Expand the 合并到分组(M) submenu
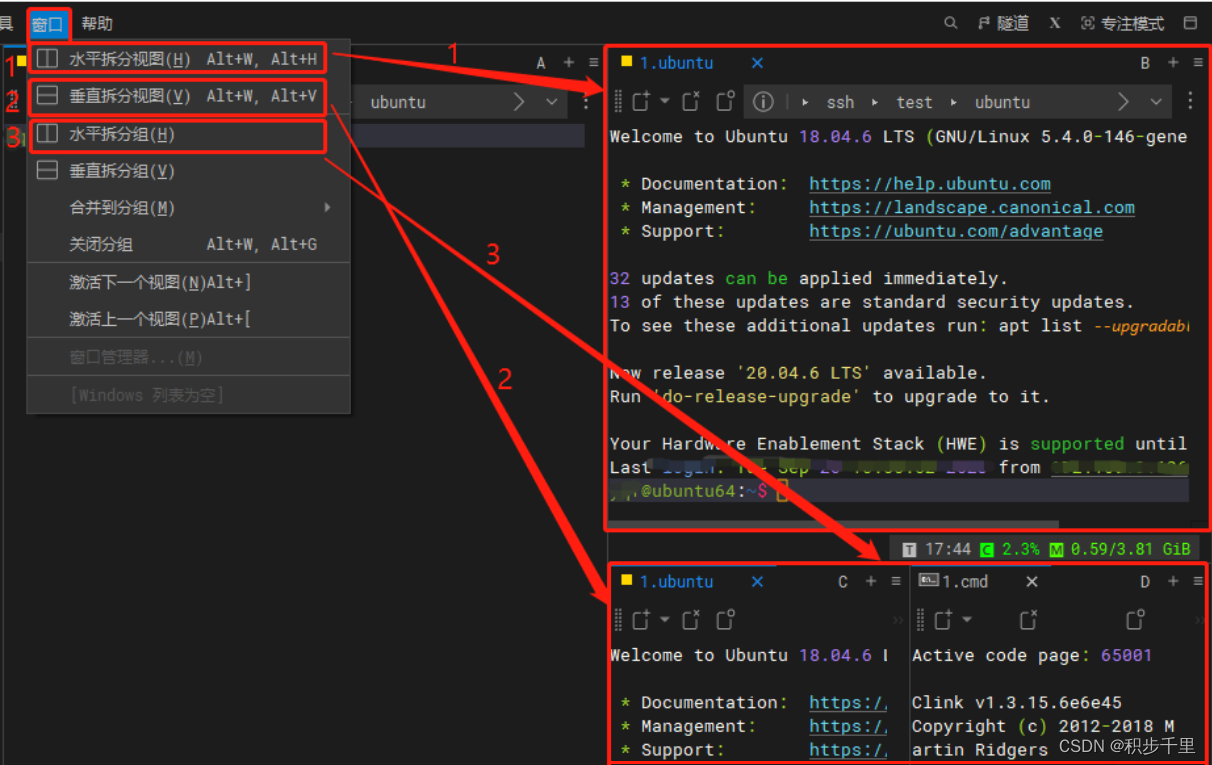 point(189,208)
